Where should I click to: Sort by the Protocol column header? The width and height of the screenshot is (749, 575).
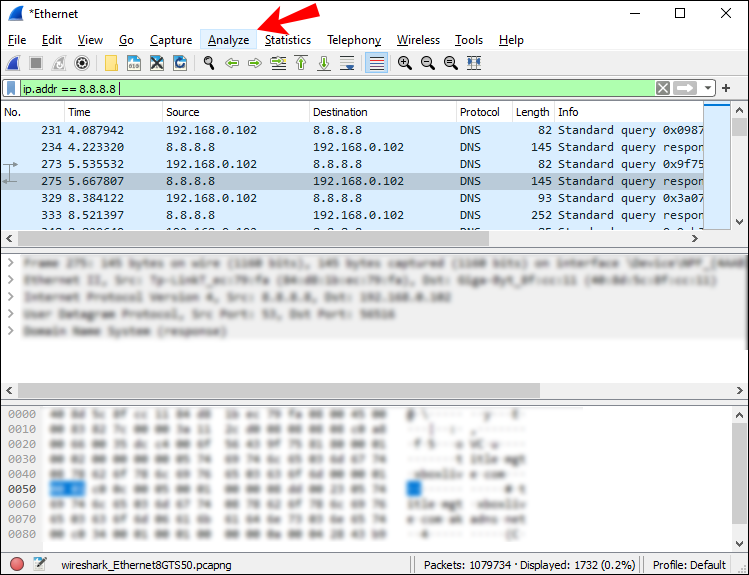click(484, 112)
